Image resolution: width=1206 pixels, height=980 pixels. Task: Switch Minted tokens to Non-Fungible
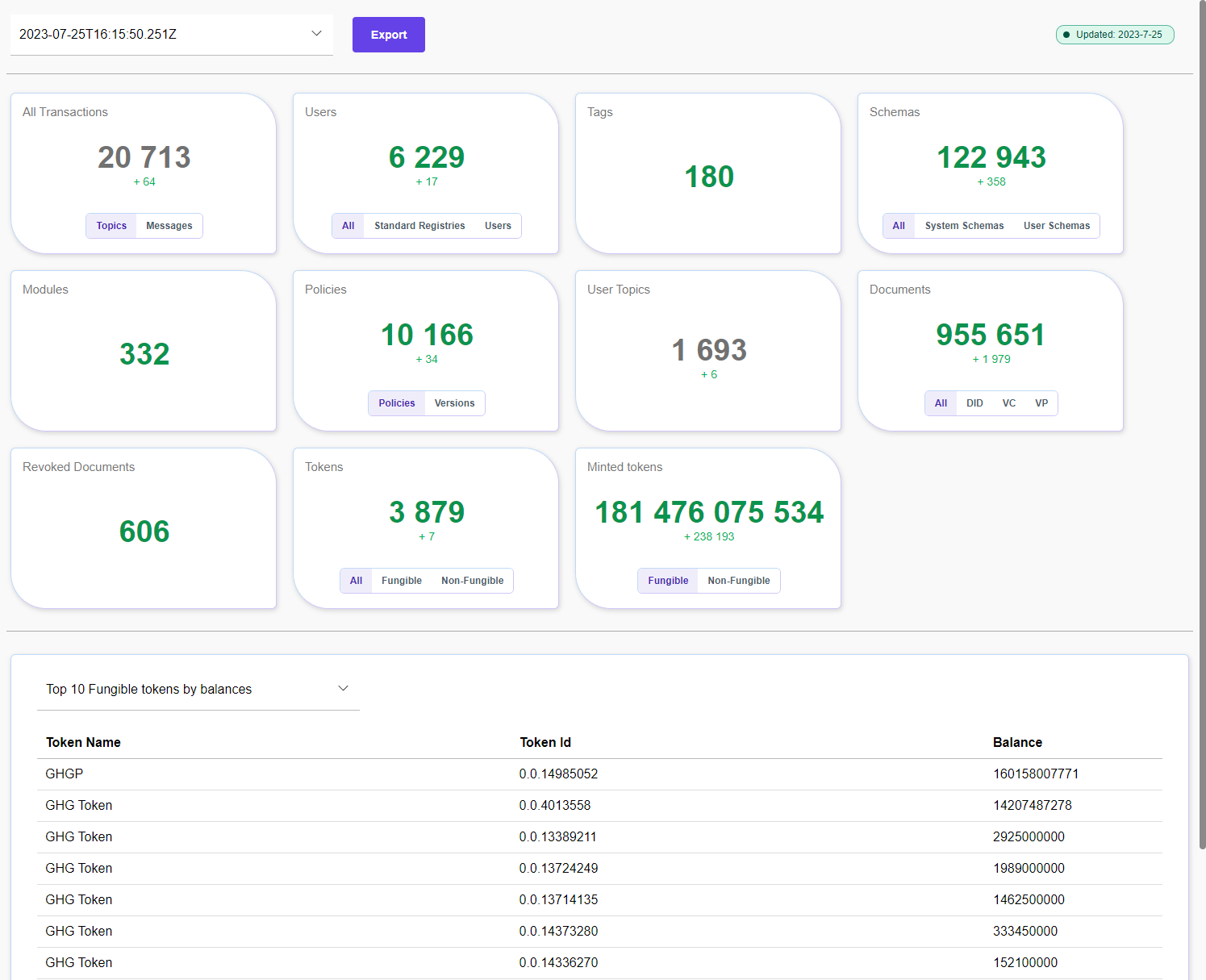pyautogui.click(x=738, y=581)
